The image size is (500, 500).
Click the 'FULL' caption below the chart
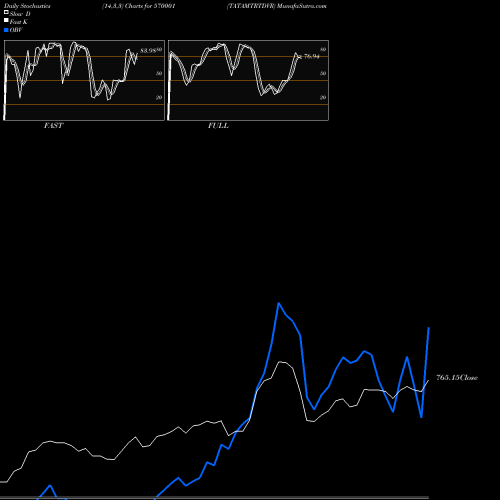[x=218, y=126]
